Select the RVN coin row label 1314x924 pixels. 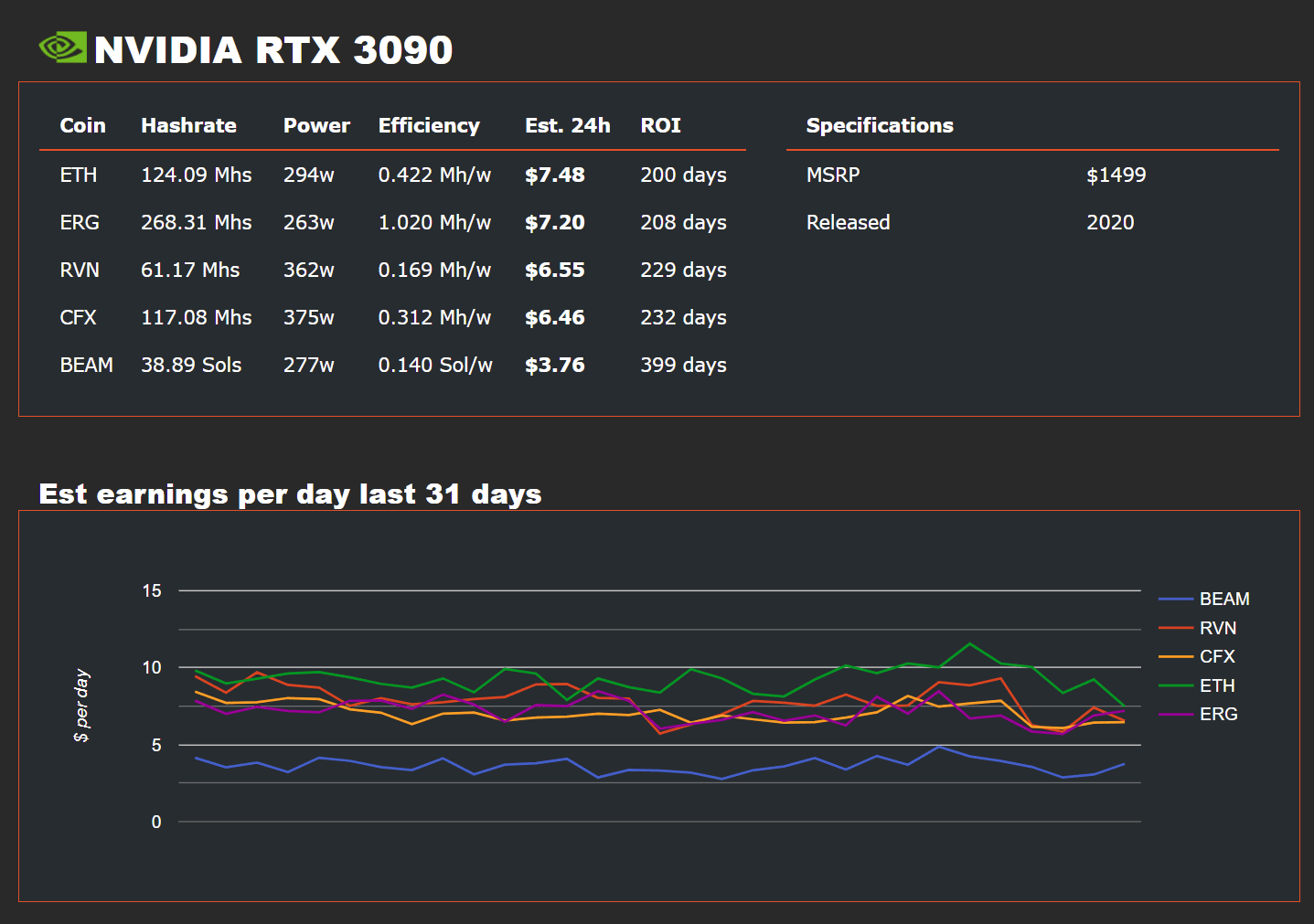(x=80, y=270)
